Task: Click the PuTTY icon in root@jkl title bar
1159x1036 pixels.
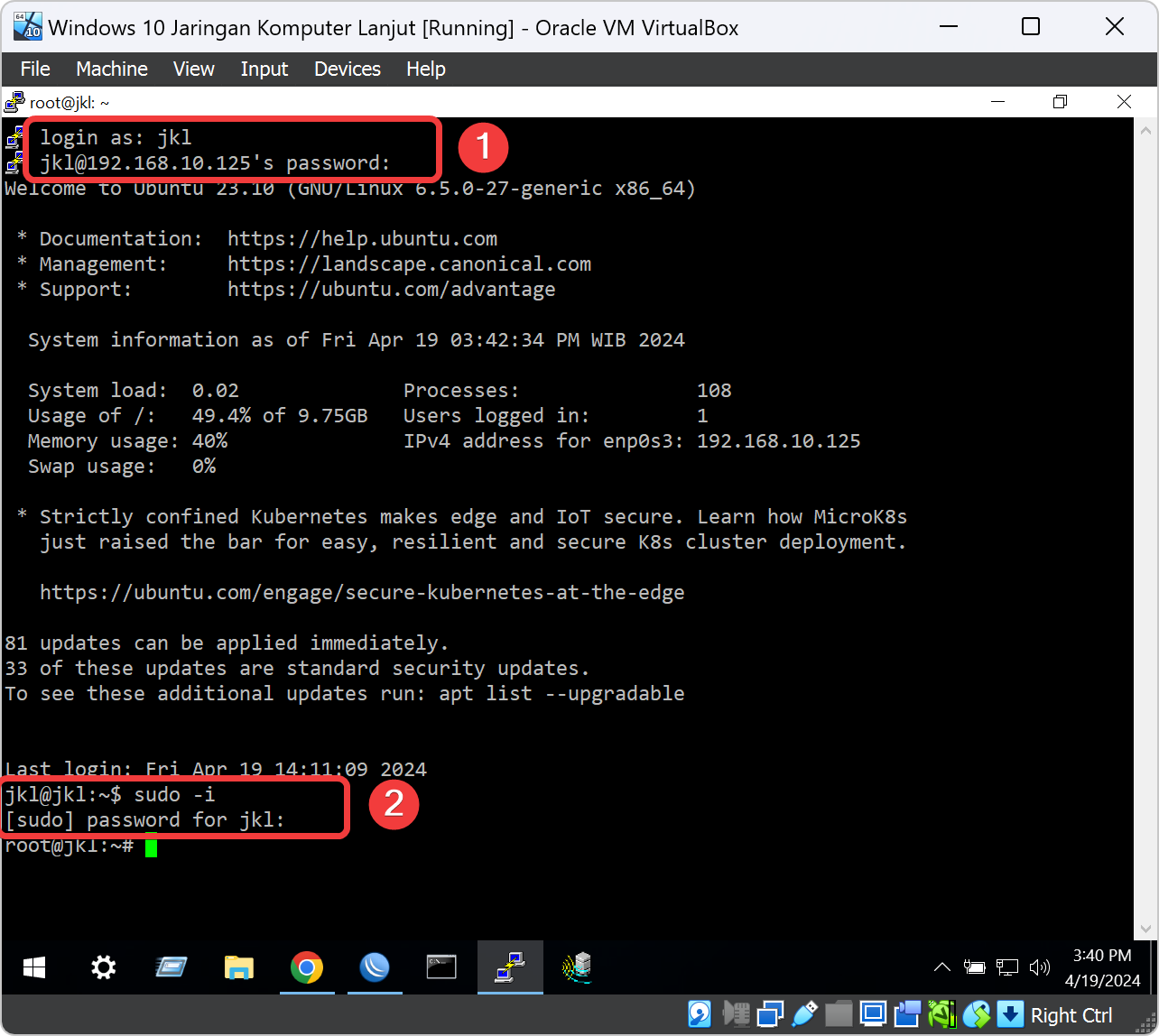Action: pos(14,102)
